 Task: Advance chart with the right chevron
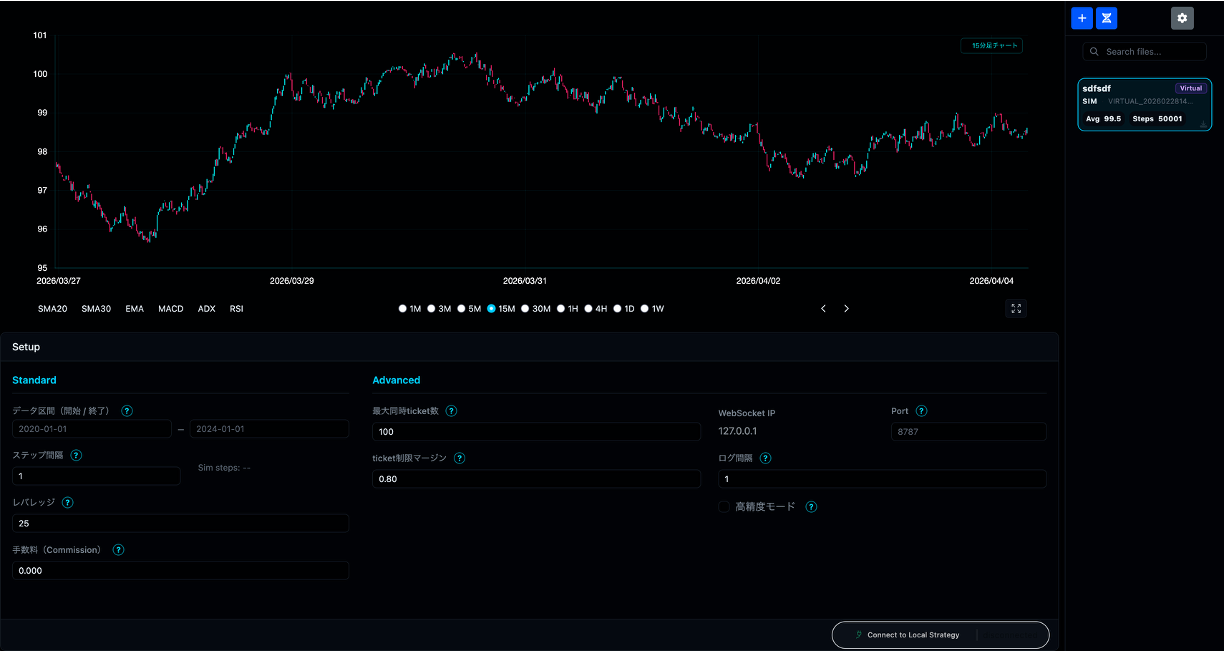tap(846, 309)
